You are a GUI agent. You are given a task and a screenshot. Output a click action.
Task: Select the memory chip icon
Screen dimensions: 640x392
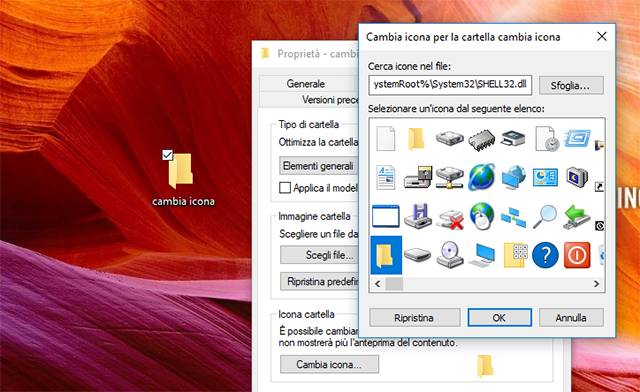[x=482, y=140]
